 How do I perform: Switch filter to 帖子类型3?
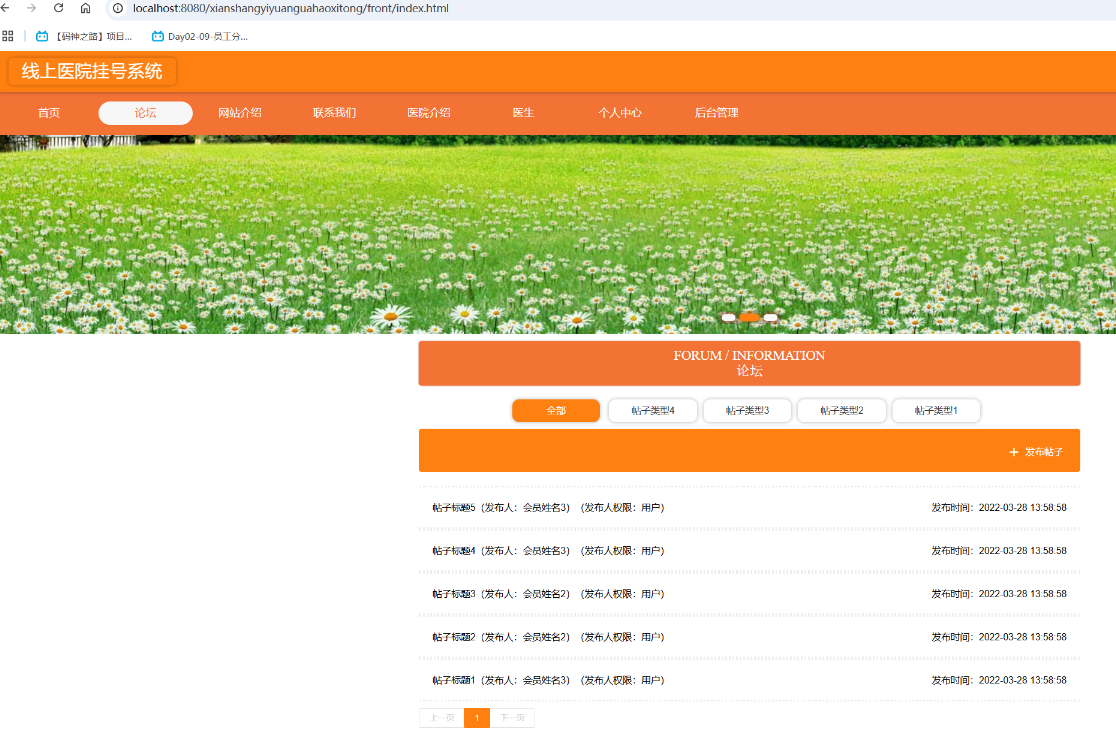pos(747,410)
